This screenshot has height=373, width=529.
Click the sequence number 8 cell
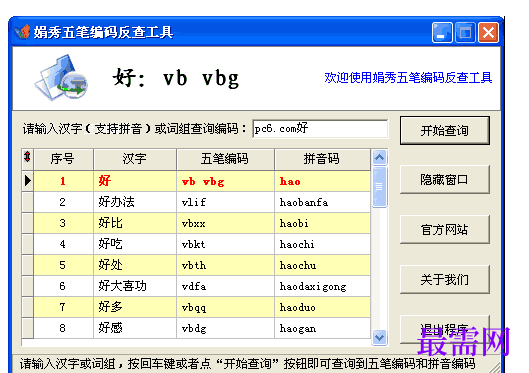(63, 328)
